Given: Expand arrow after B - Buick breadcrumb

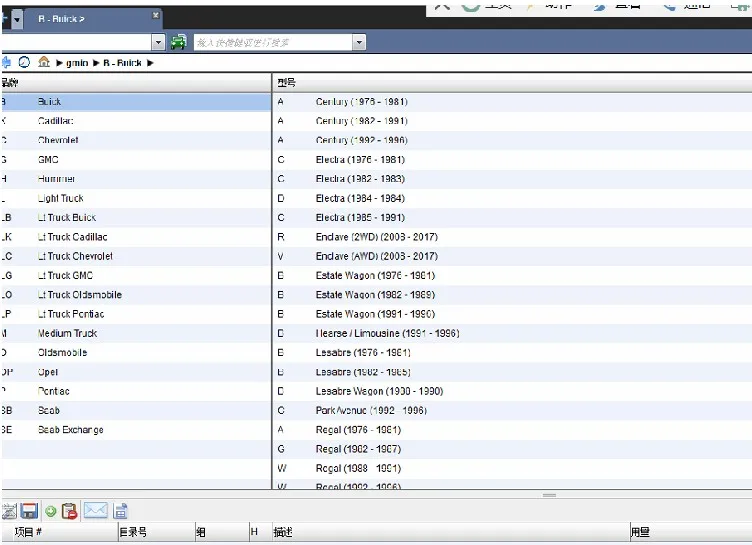Looking at the screenshot, I should (x=150, y=63).
